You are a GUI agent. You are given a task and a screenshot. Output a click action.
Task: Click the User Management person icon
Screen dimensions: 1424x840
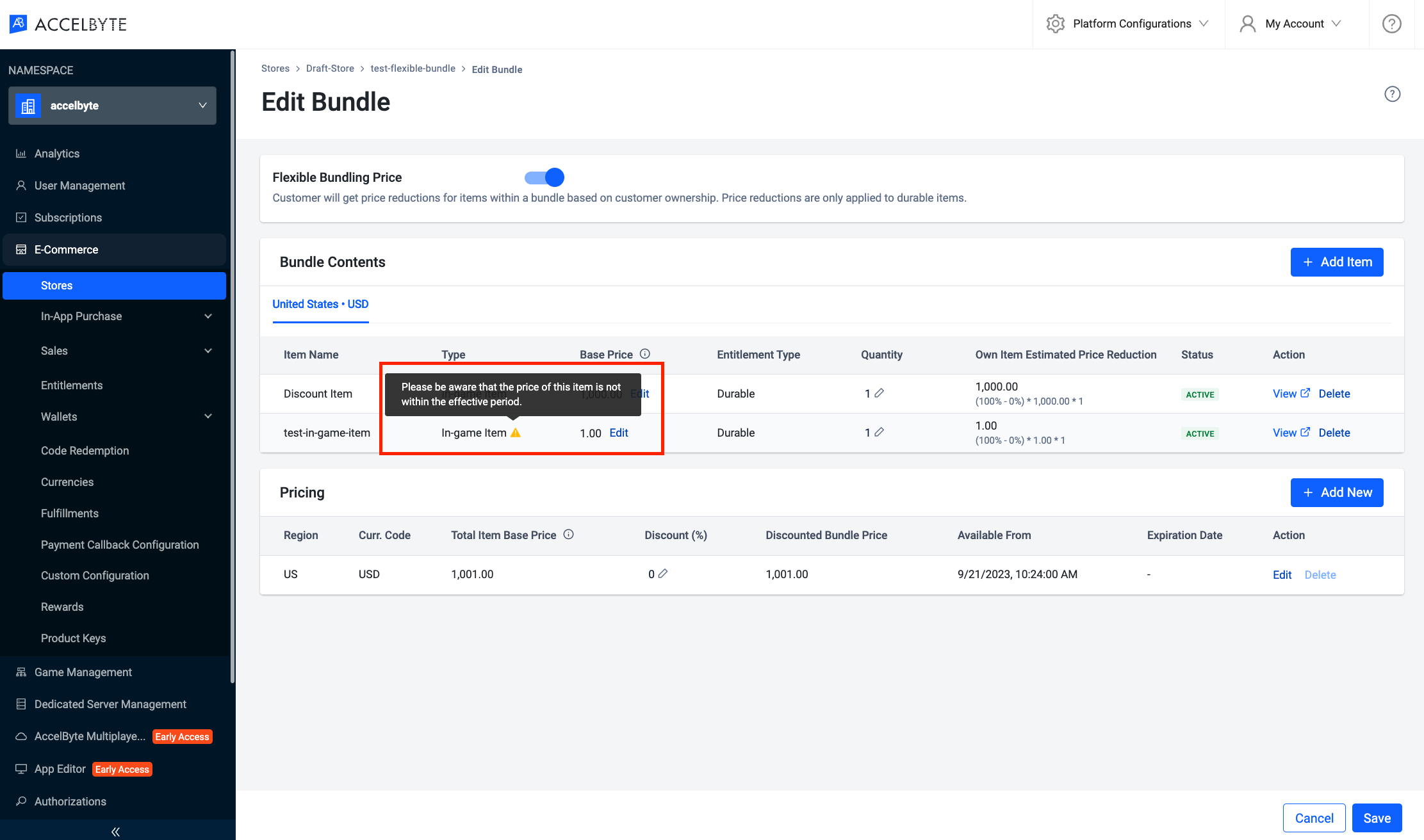pos(21,185)
